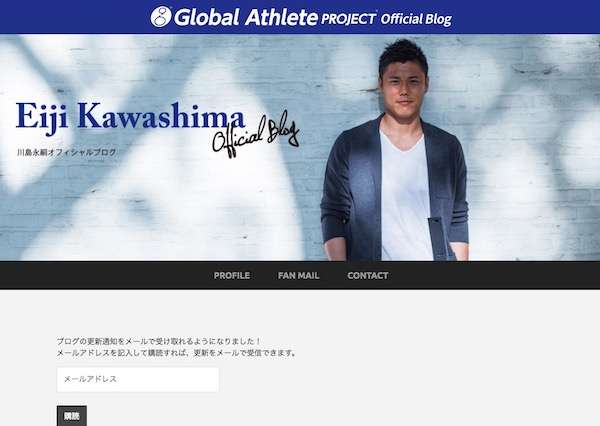Screen dimensions: 600x426
Task: Click the Global Athlete Project logo icon
Action: 161,16
